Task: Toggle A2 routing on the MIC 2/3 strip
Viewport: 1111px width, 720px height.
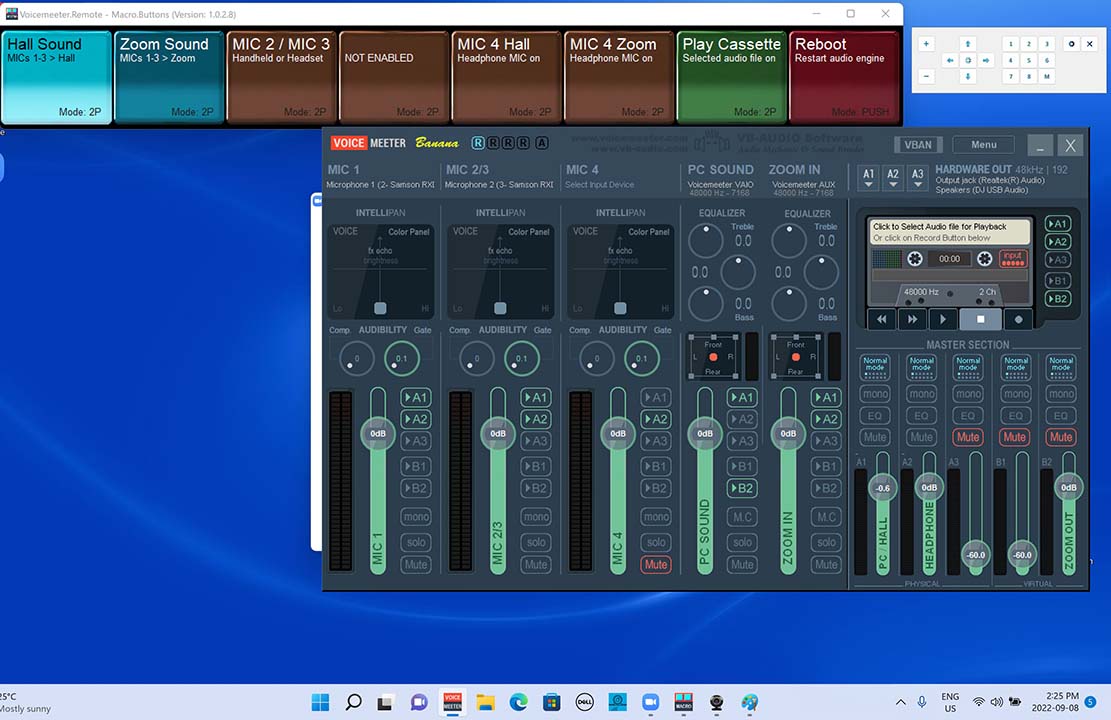Action: (536, 420)
